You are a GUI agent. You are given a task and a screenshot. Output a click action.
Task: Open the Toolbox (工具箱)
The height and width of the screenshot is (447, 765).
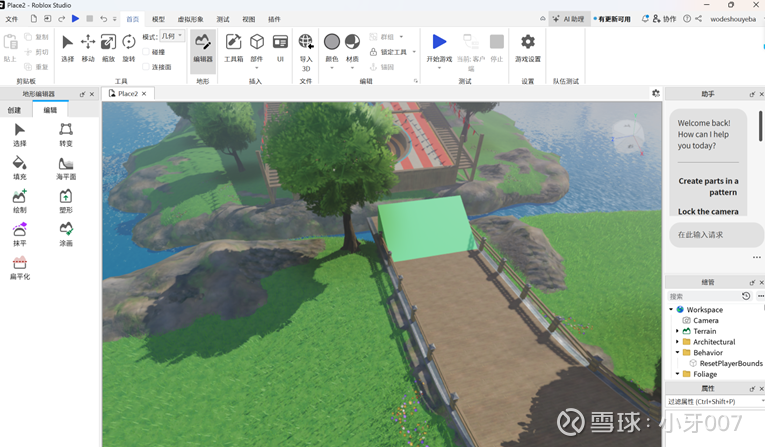coord(233,48)
